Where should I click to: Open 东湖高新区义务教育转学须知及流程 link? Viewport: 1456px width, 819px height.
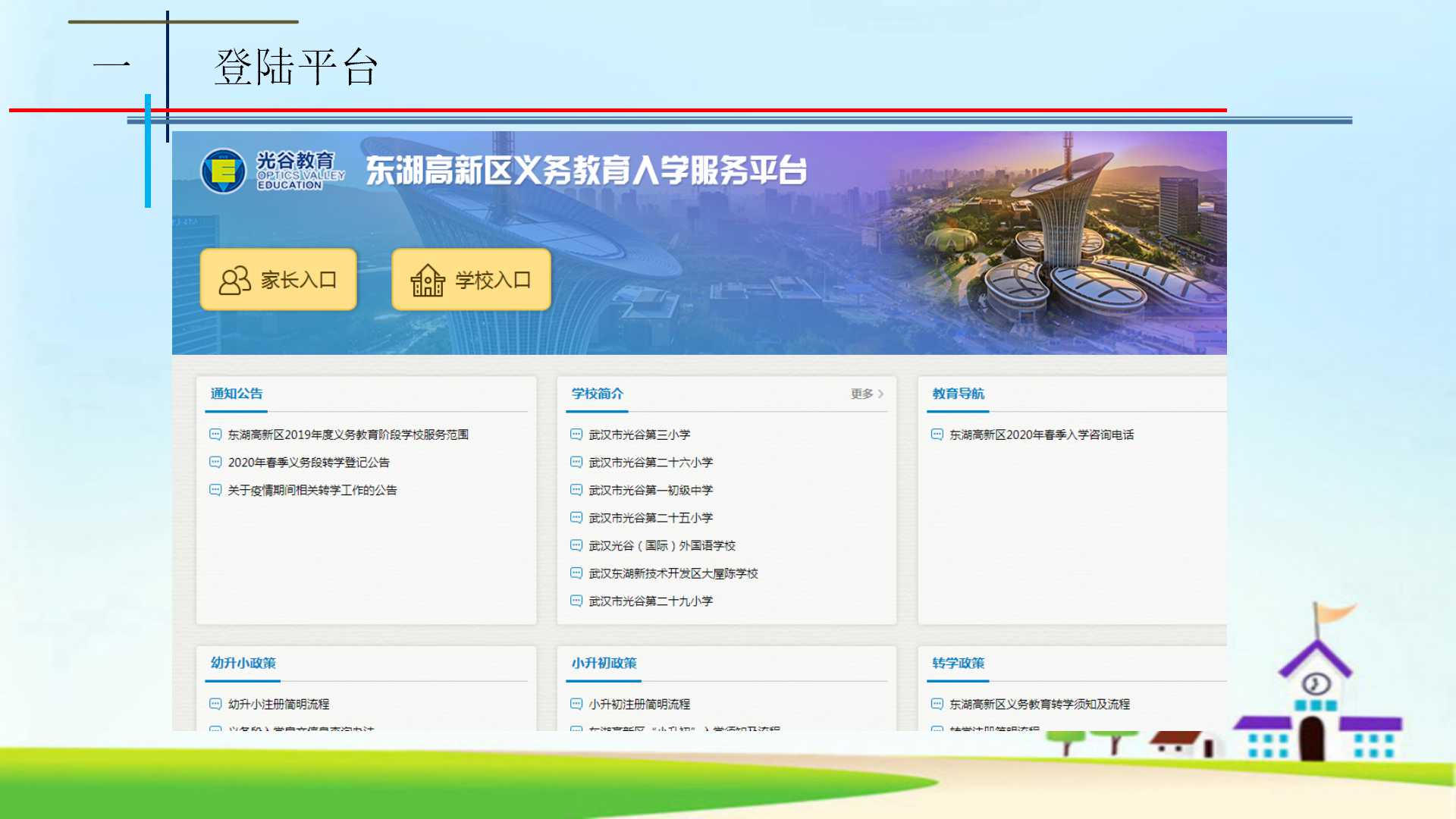[x=1039, y=704]
